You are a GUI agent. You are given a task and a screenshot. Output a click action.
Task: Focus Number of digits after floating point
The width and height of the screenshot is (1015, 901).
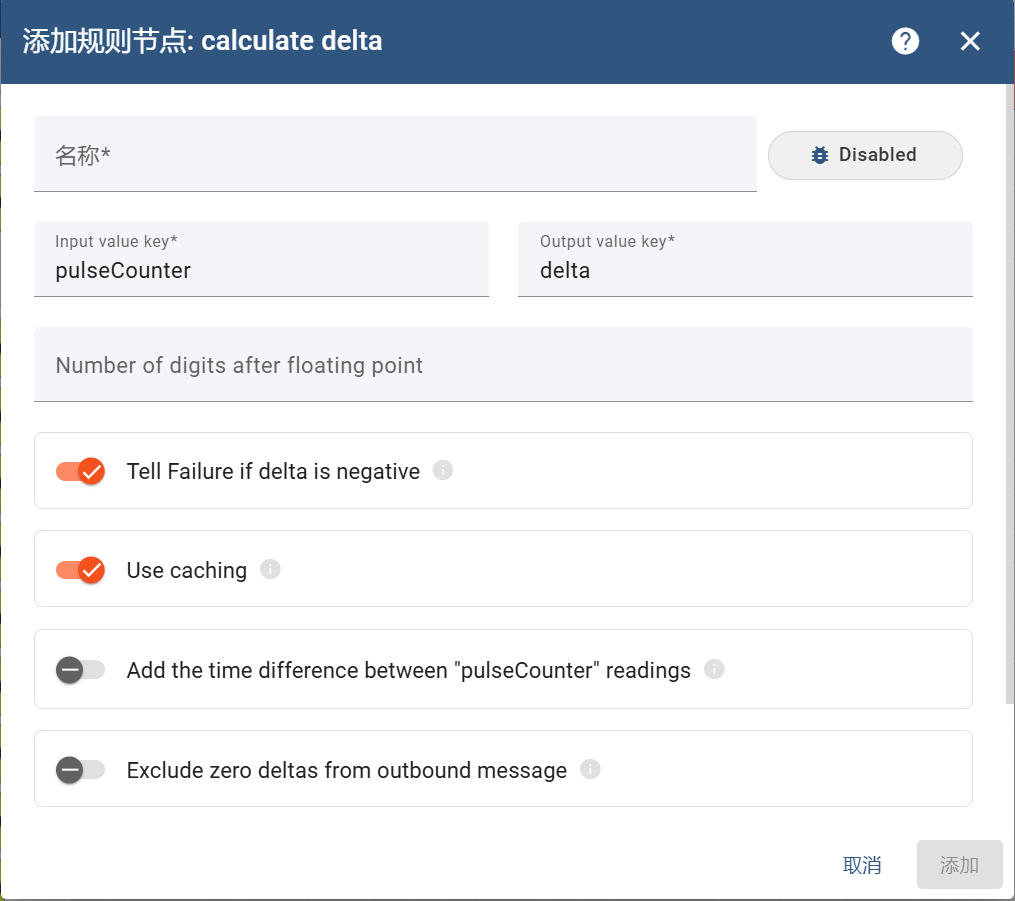click(502, 365)
